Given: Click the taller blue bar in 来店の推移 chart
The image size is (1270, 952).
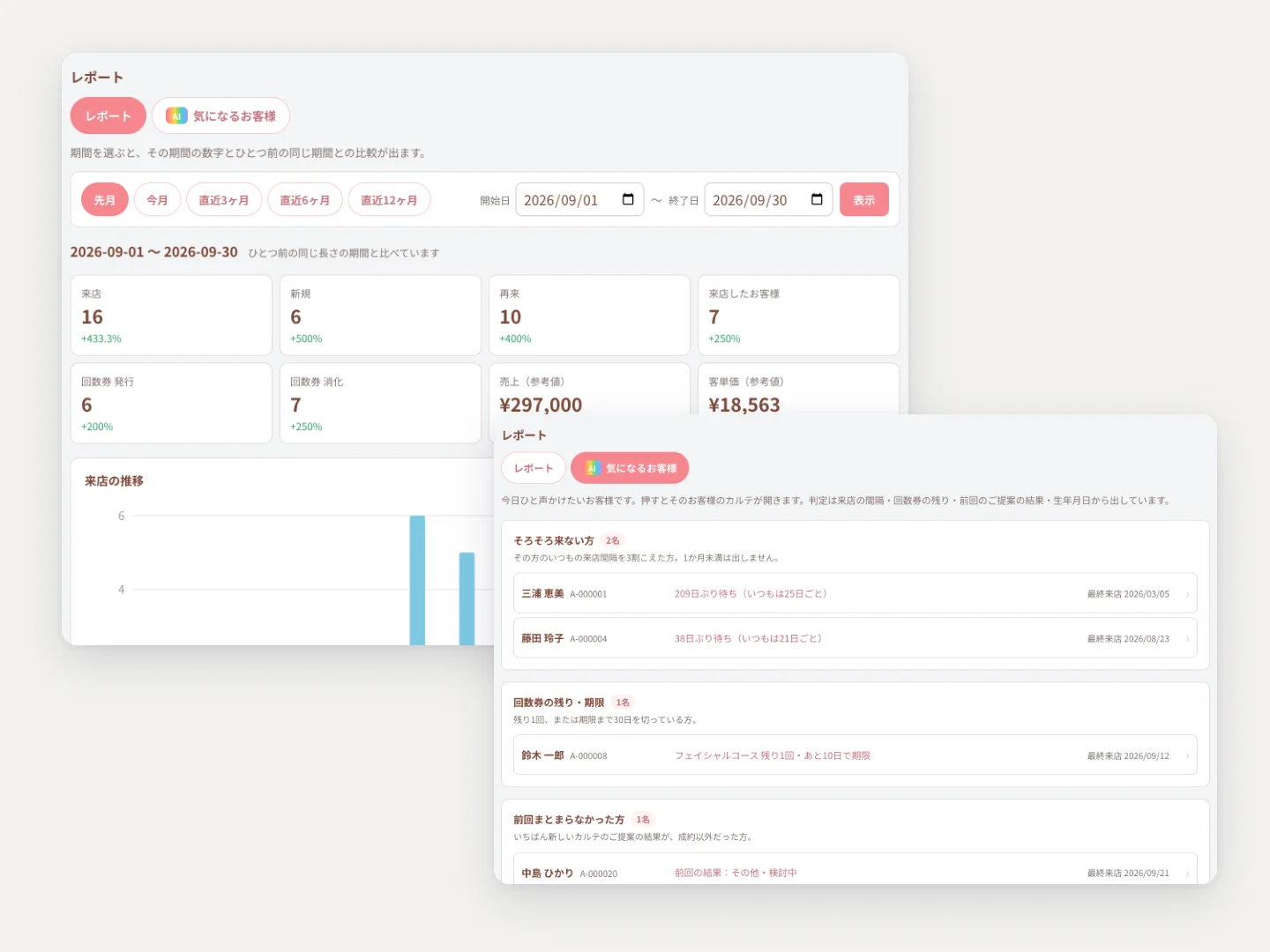Looking at the screenshot, I should point(417,580).
